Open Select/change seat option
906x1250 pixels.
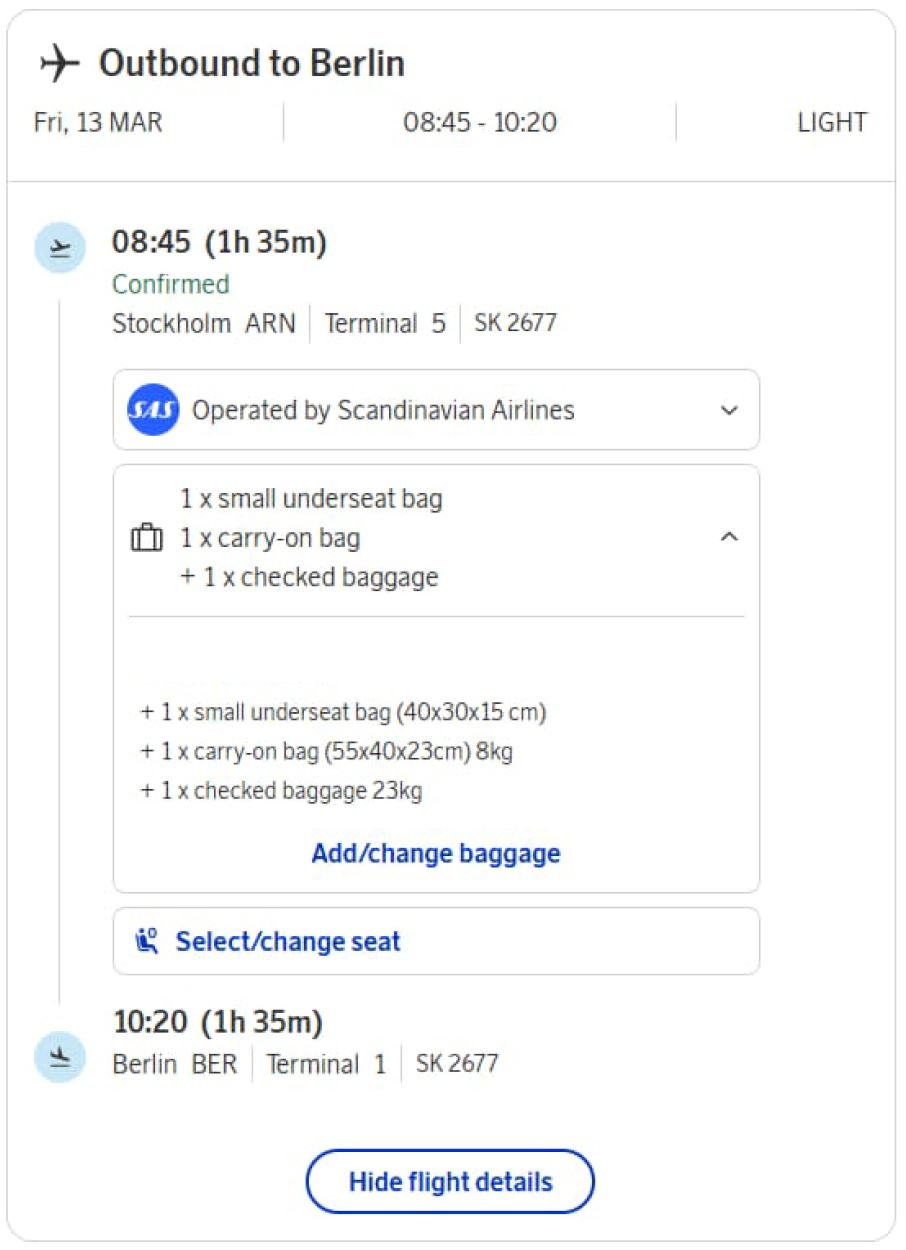(288, 941)
